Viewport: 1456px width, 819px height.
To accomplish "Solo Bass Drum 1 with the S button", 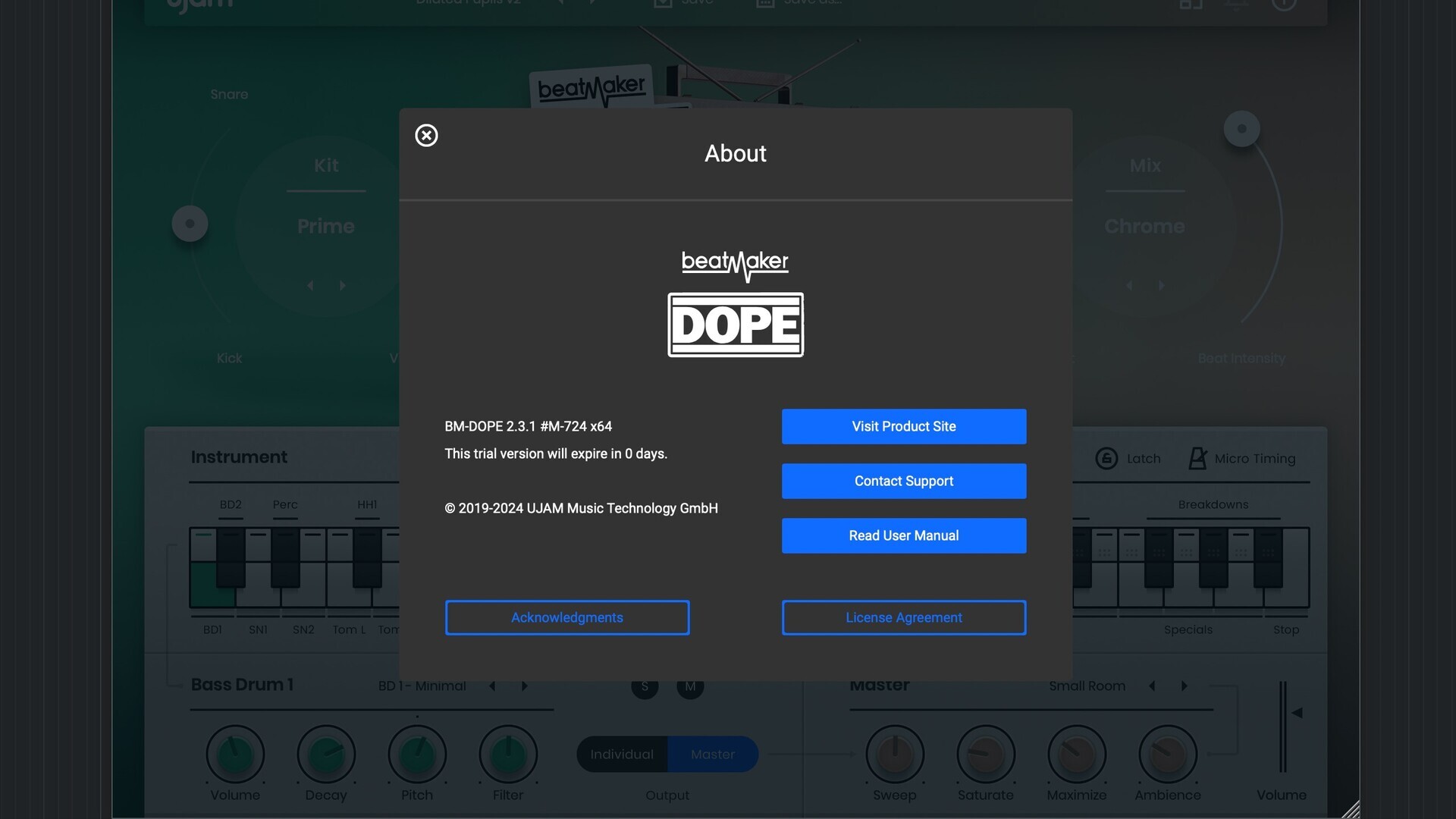I will [x=645, y=686].
